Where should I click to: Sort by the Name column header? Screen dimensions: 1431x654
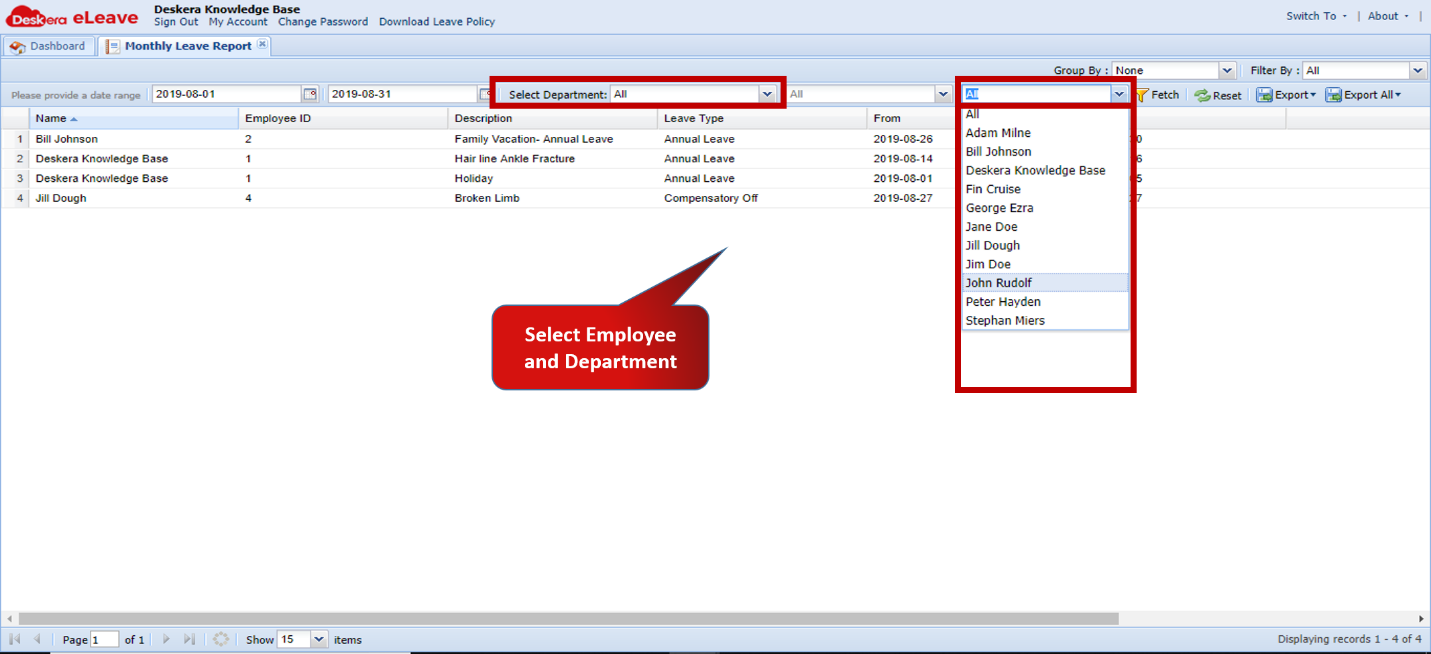(x=134, y=119)
